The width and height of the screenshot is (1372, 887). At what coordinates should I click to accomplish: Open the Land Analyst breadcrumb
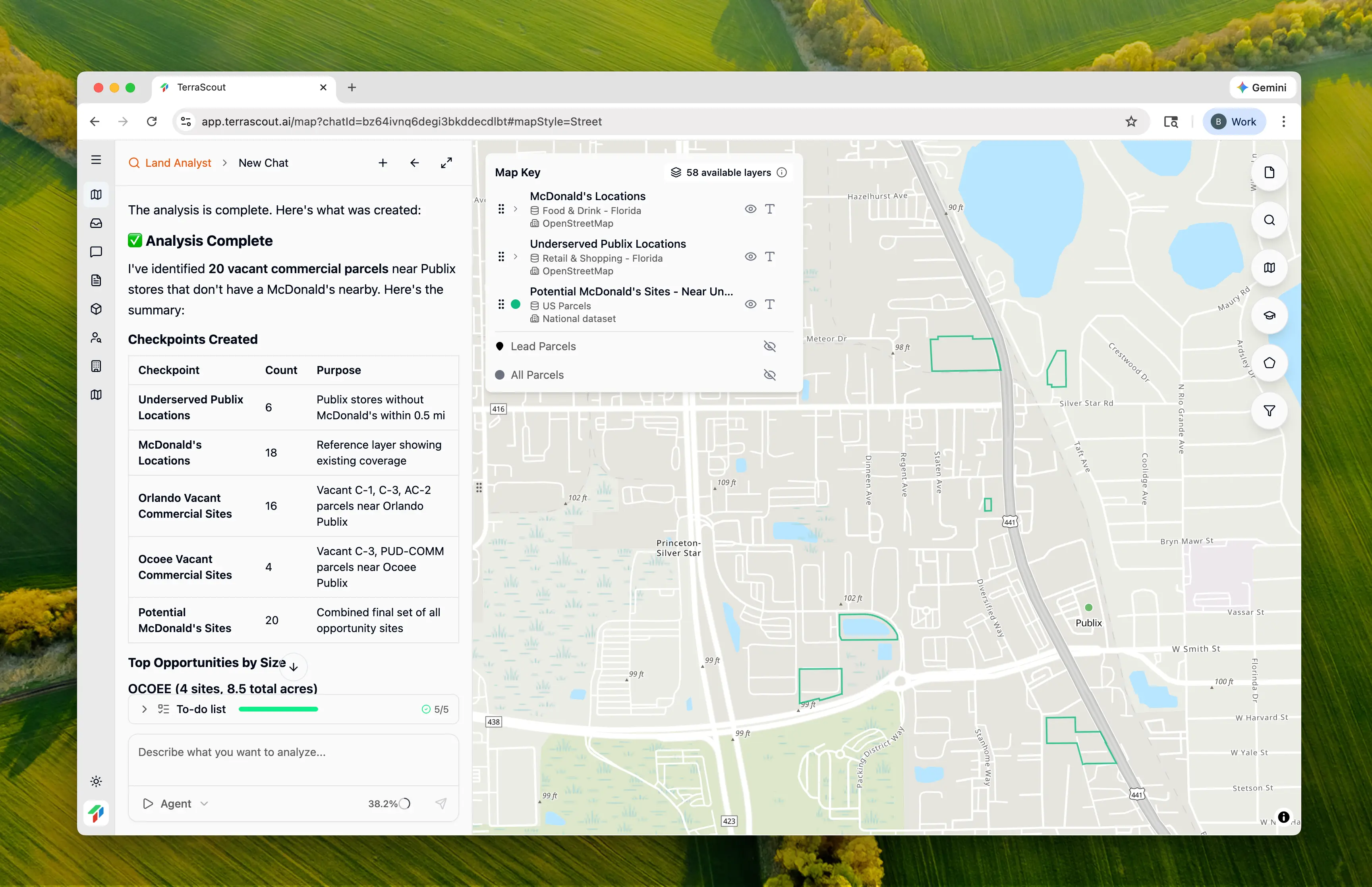point(178,163)
